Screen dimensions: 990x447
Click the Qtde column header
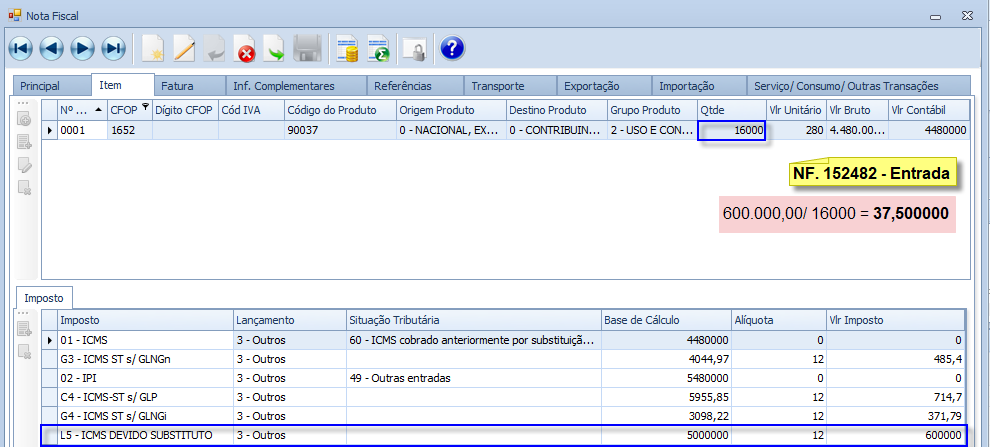pos(731,110)
